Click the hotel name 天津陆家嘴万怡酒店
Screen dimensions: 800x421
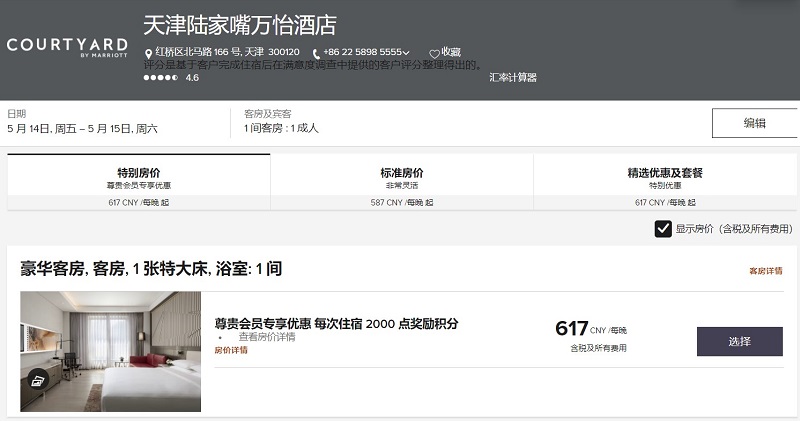[240, 25]
